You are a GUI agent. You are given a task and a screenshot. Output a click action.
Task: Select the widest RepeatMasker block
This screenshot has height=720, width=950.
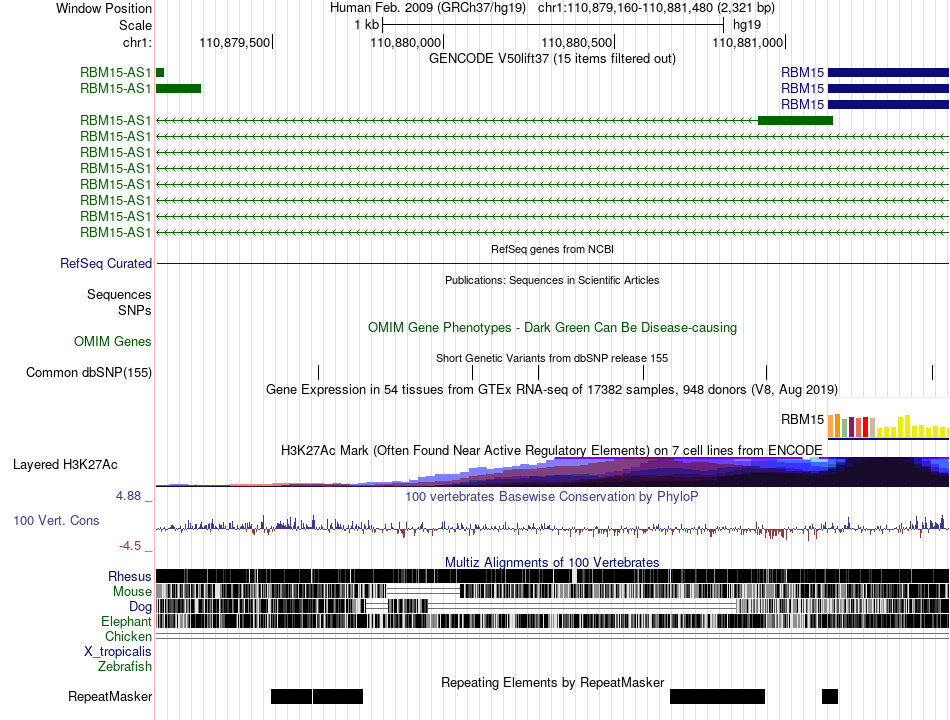click(717, 696)
